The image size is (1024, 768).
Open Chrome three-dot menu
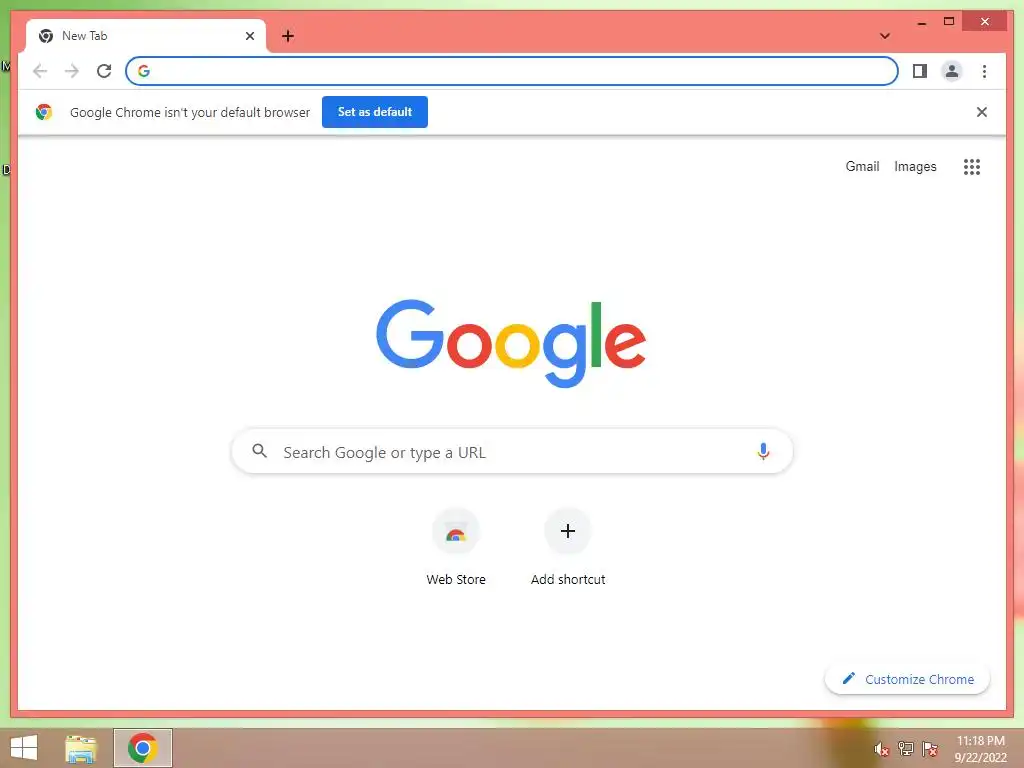984,71
